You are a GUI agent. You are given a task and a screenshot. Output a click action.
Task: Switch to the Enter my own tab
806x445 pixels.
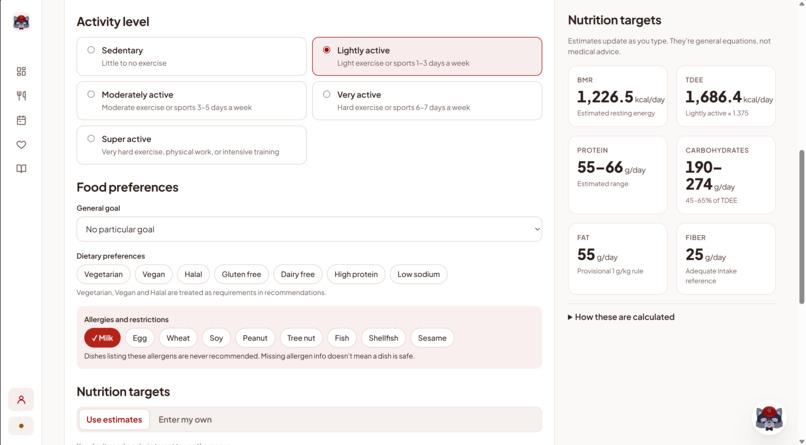tap(185, 420)
